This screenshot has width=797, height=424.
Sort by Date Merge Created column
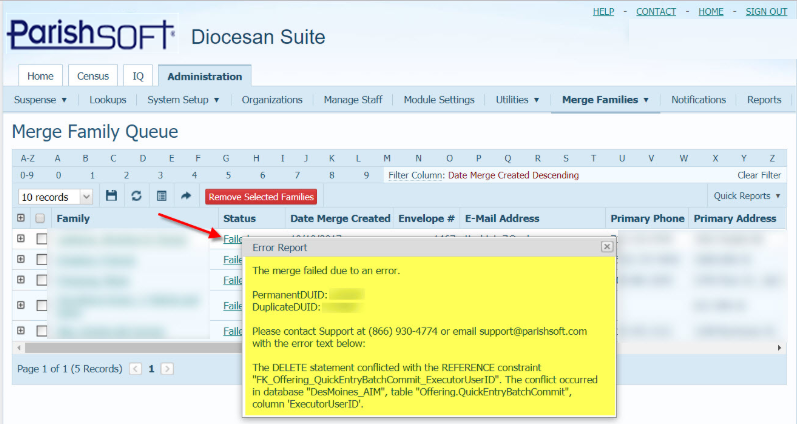pyautogui.click(x=340, y=218)
